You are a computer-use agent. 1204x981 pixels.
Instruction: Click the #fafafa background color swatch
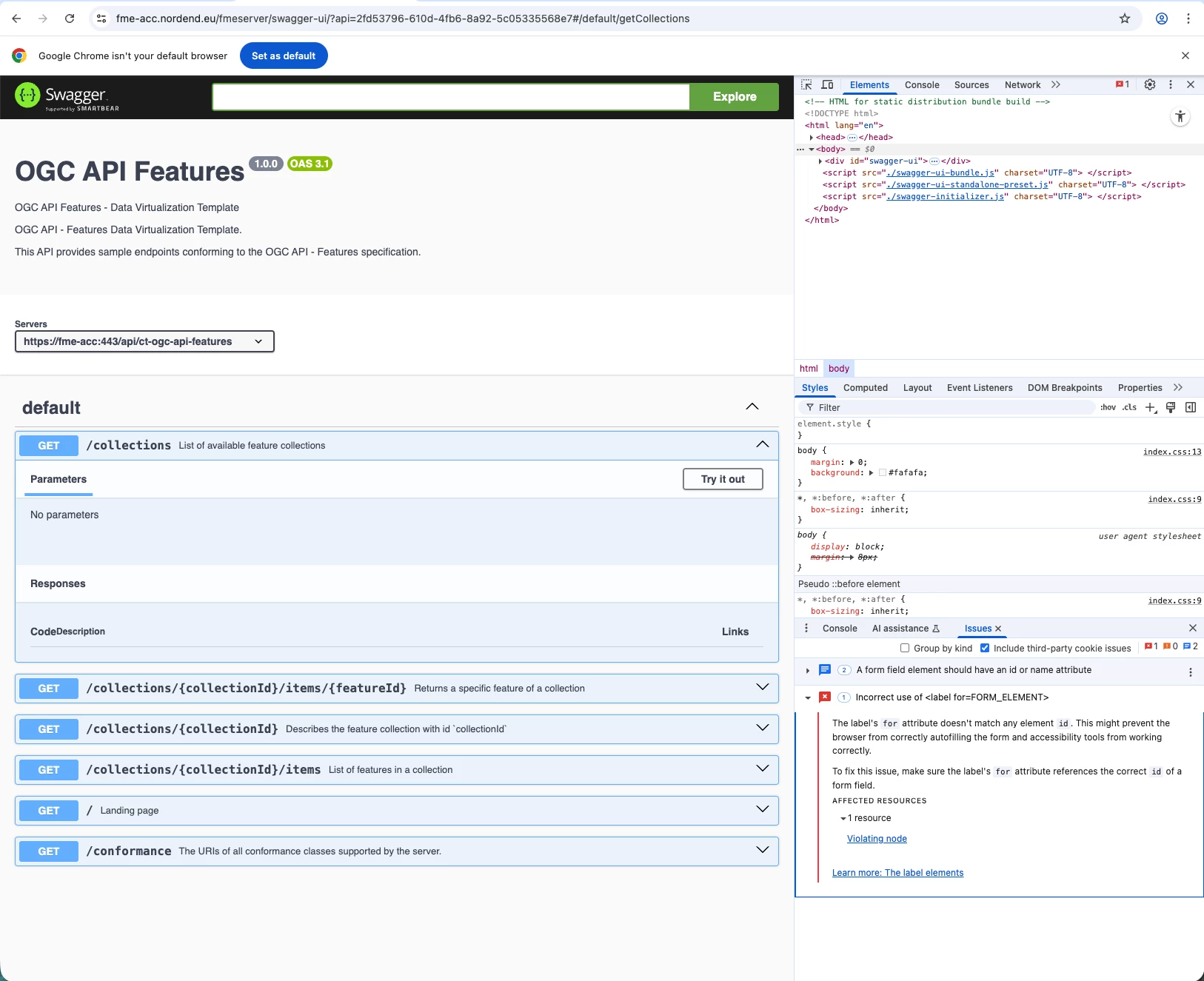(883, 472)
